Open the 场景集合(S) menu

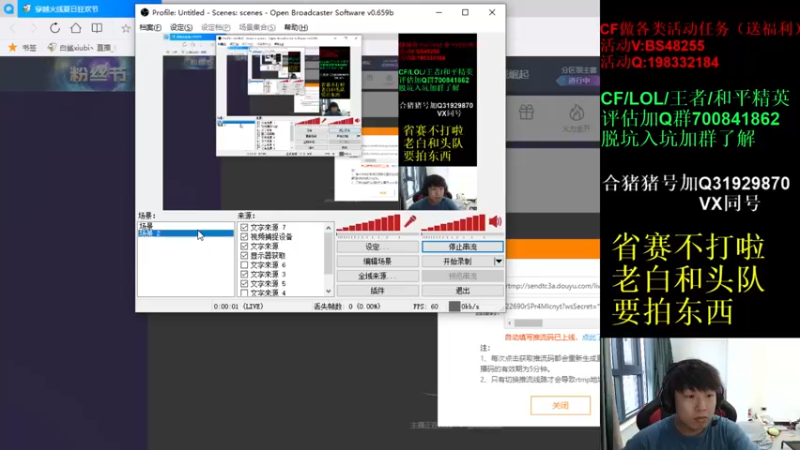257,27
